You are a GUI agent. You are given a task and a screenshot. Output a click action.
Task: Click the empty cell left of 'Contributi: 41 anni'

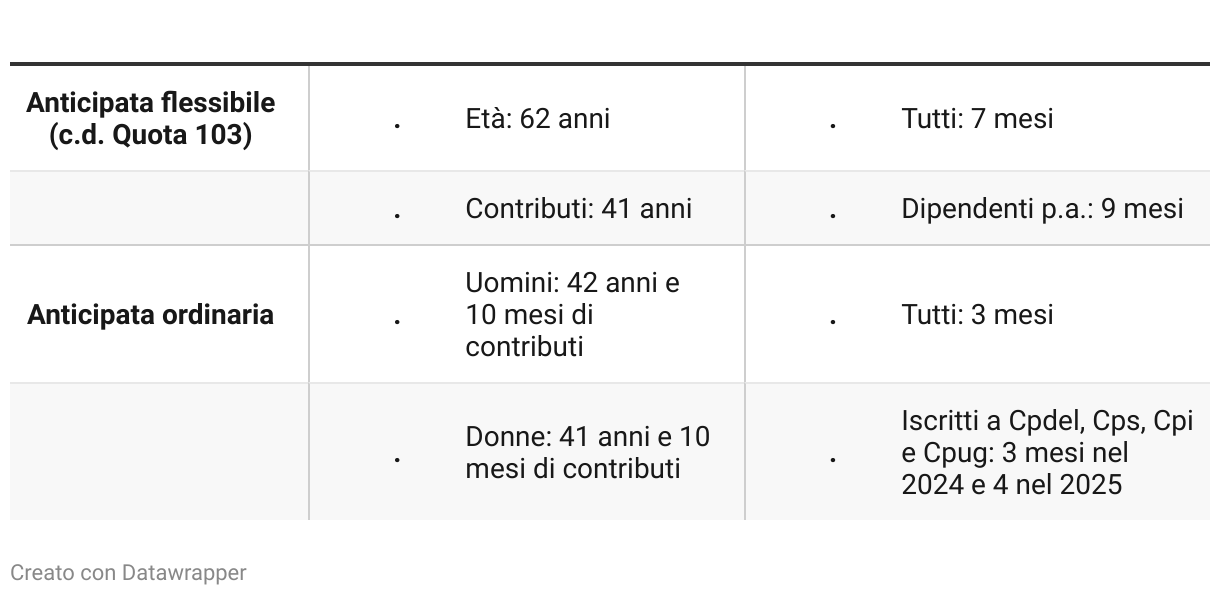pos(158,208)
